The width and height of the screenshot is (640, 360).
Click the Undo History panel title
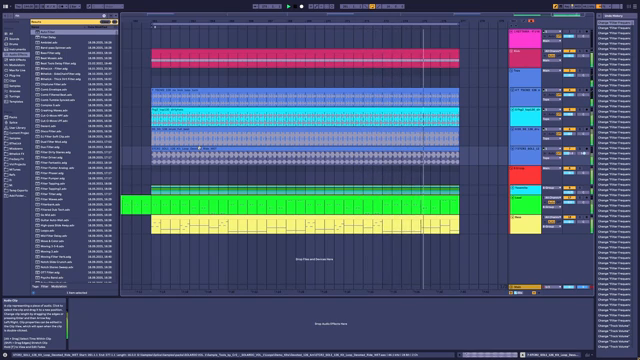(613, 16)
